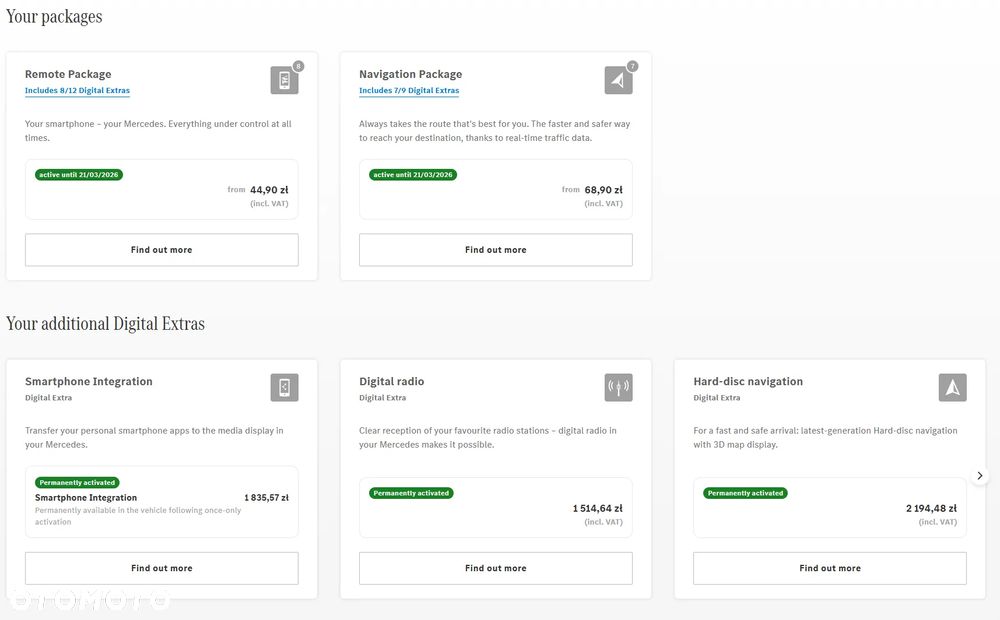Click the Navigation Package arrow icon
Image resolution: width=1000 pixels, height=620 pixels.
[x=618, y=80]
